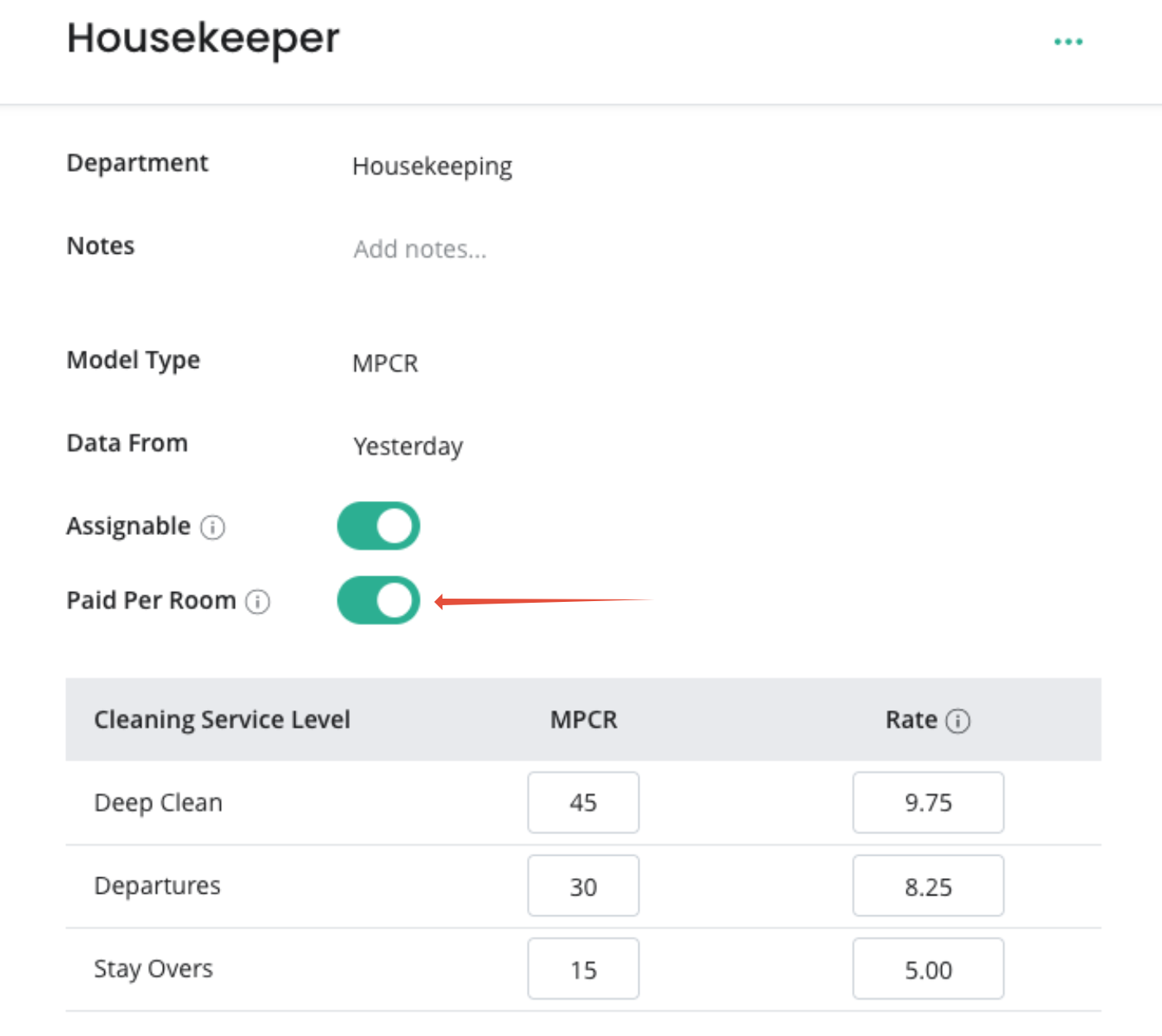1162x1036 pixels.
Task: Disable the Assignable toggle
Action: click(x=379, y=526)
